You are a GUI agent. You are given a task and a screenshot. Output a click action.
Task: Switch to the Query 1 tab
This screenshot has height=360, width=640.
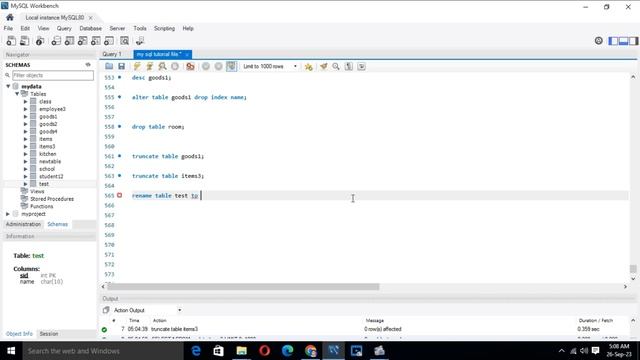coord(112,54)
